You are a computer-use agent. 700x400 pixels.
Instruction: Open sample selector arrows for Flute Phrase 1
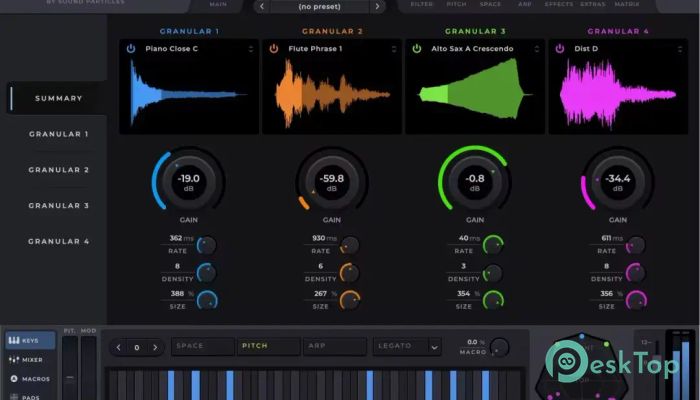394,49
